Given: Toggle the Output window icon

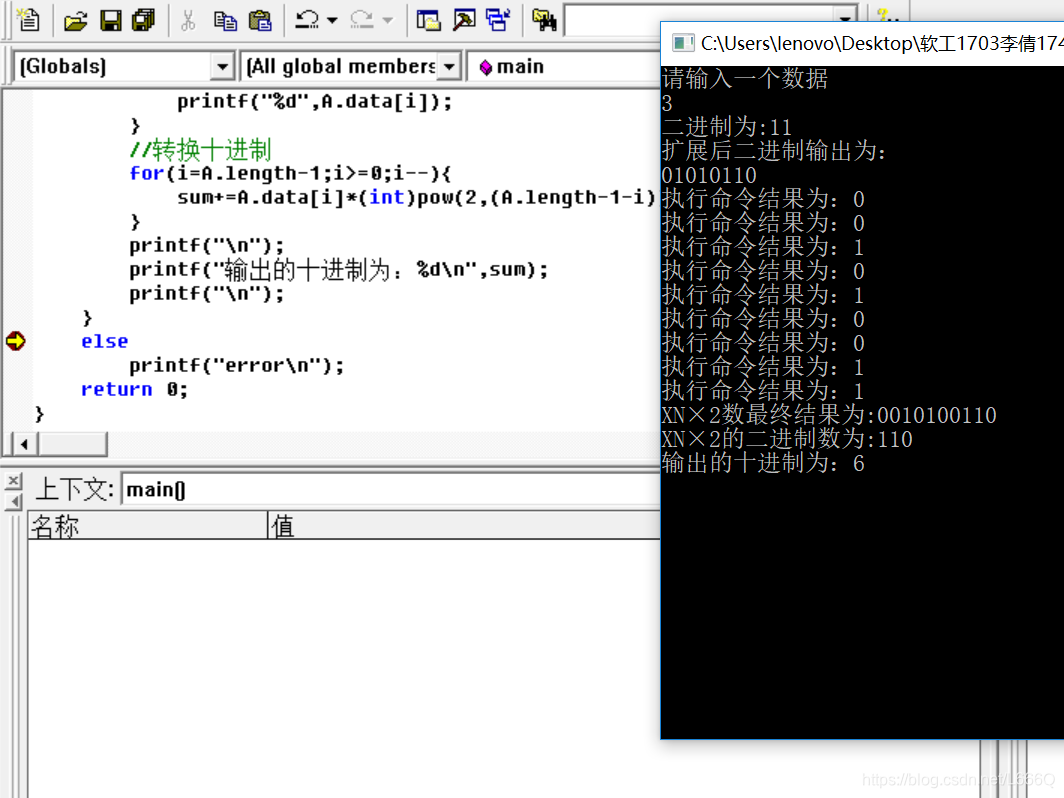Looking at the screenshot, I should click(464, 20).
